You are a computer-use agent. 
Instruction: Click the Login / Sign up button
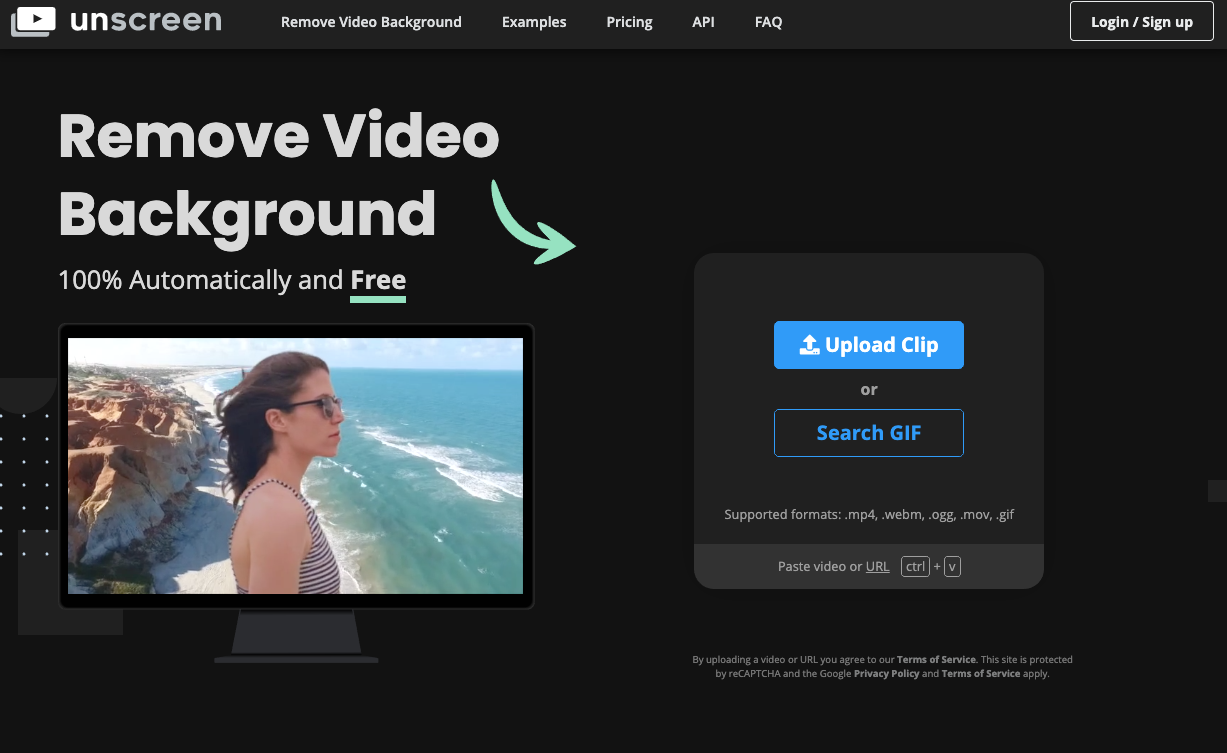click(x=1141, y=21)
